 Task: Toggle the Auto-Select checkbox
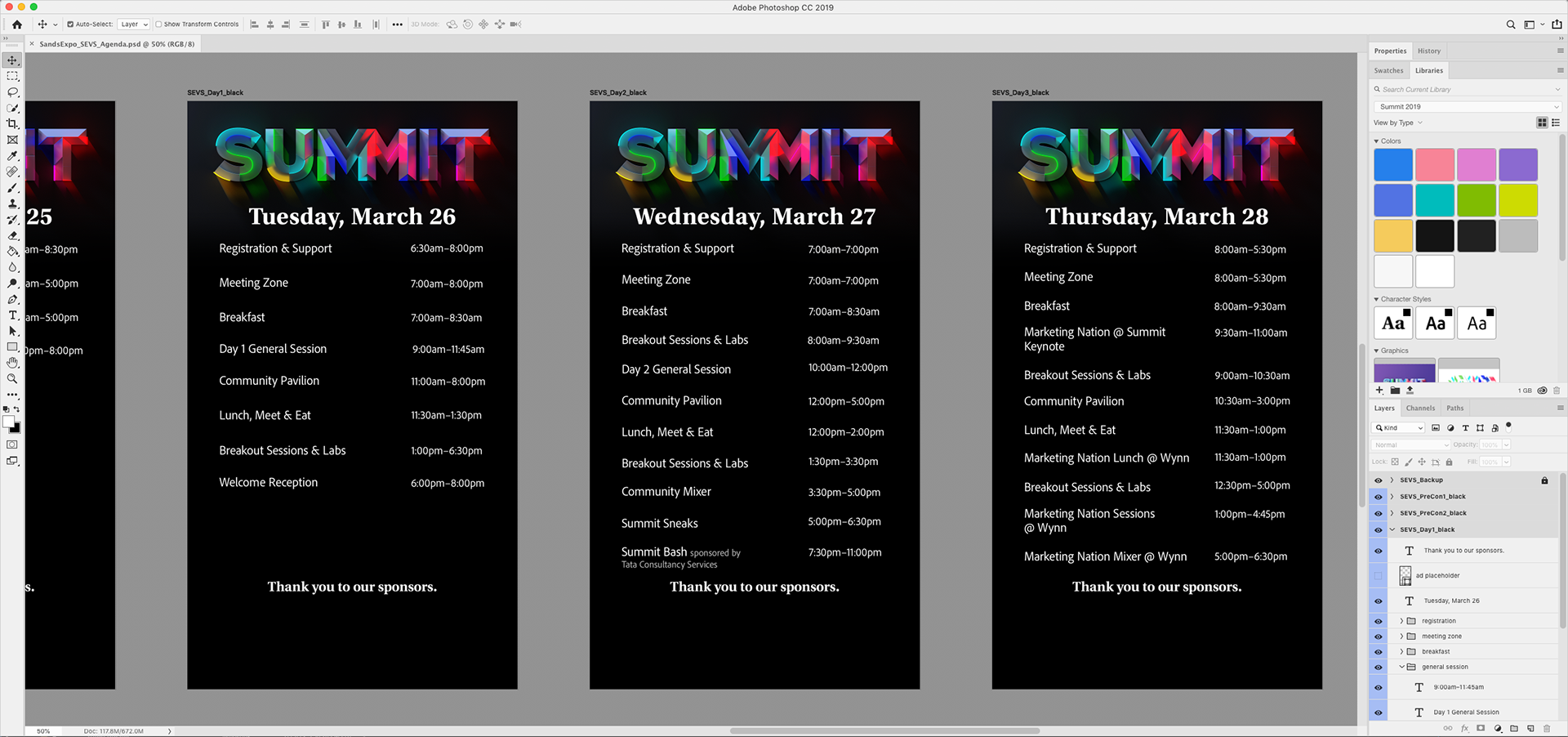coord(70,25)
